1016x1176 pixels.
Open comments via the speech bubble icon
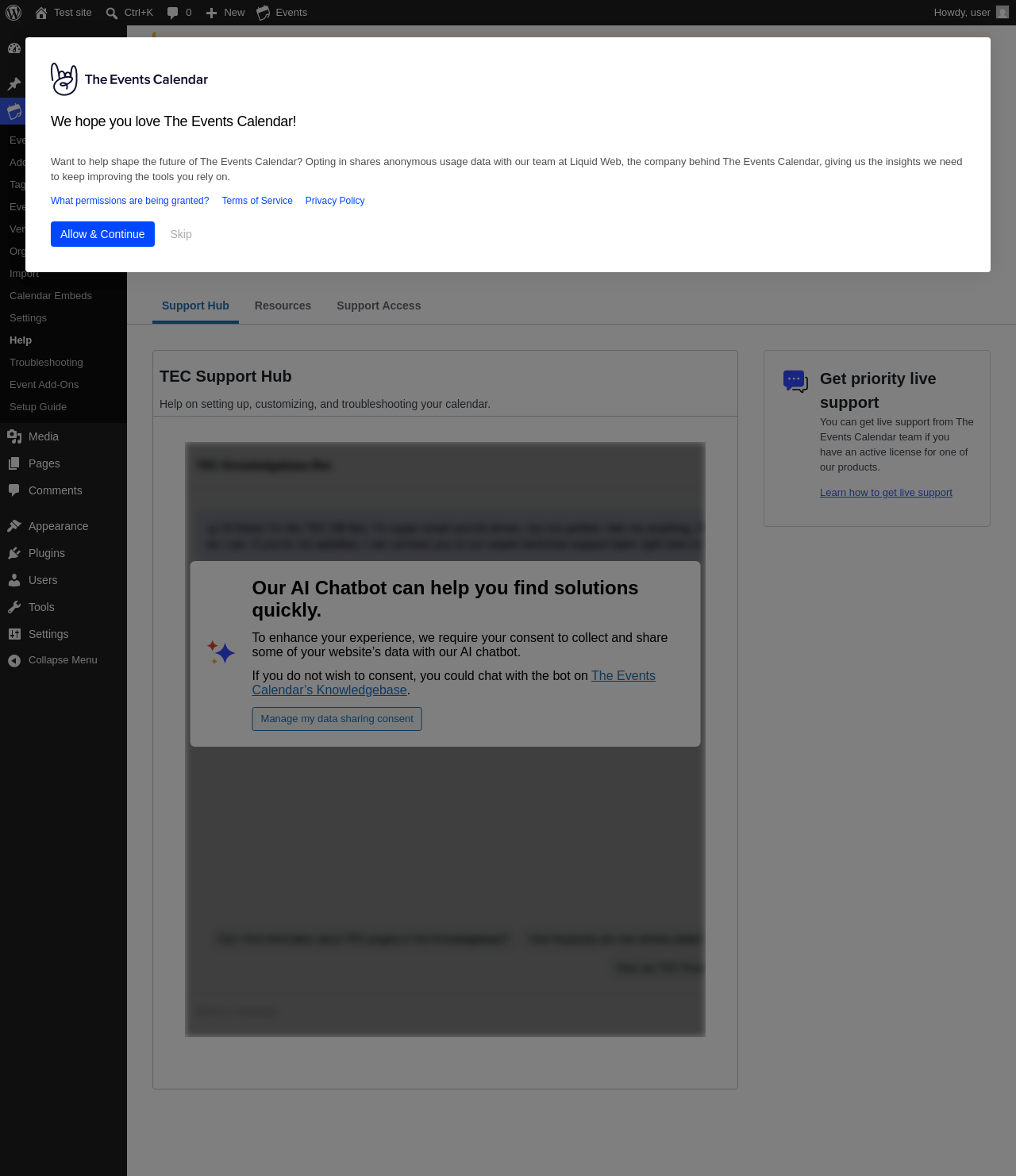coord(173,13)
